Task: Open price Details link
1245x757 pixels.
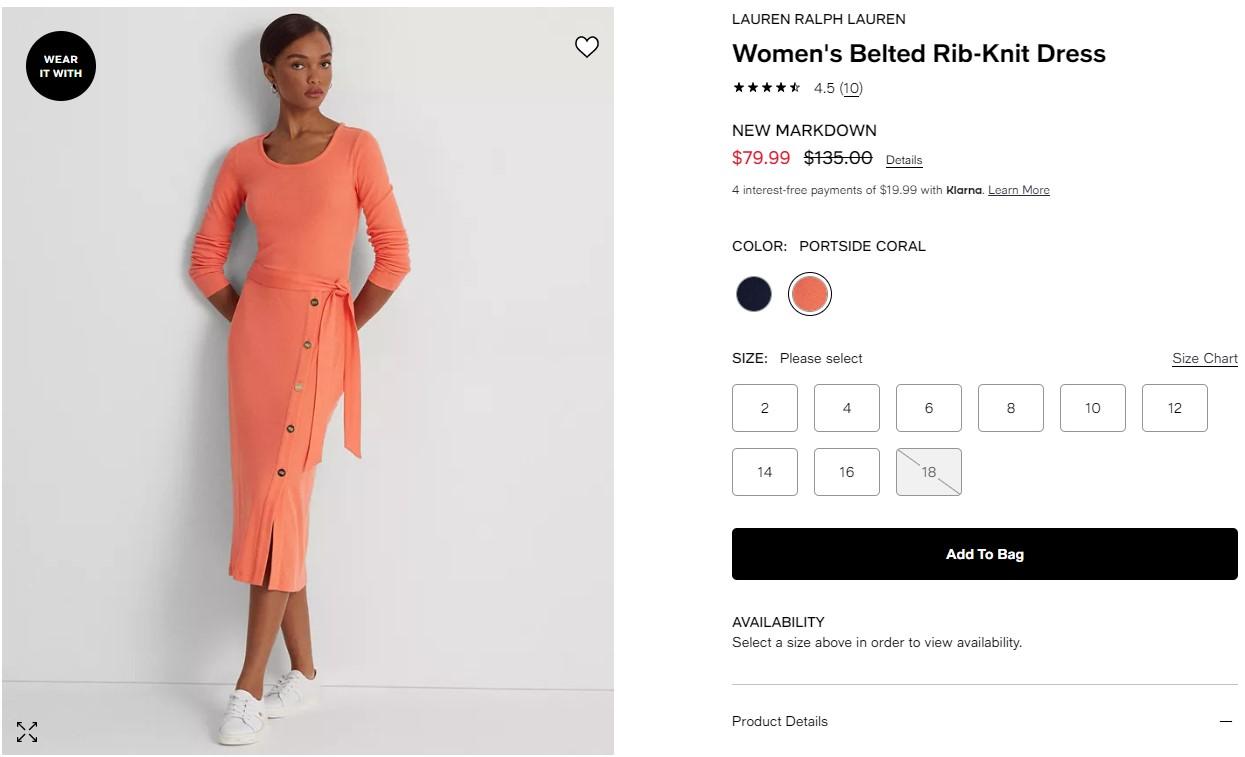Action: [904, 160]
